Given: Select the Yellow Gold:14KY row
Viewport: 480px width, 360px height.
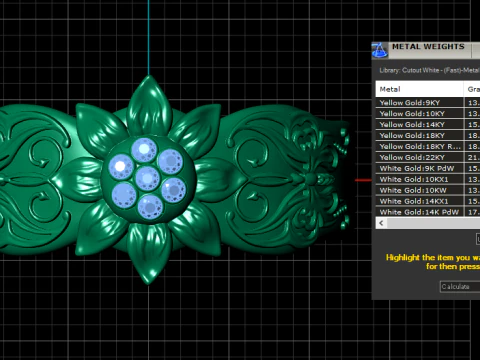Looking at the screenshot, I should pyautogui.click(x=428, y=125).
